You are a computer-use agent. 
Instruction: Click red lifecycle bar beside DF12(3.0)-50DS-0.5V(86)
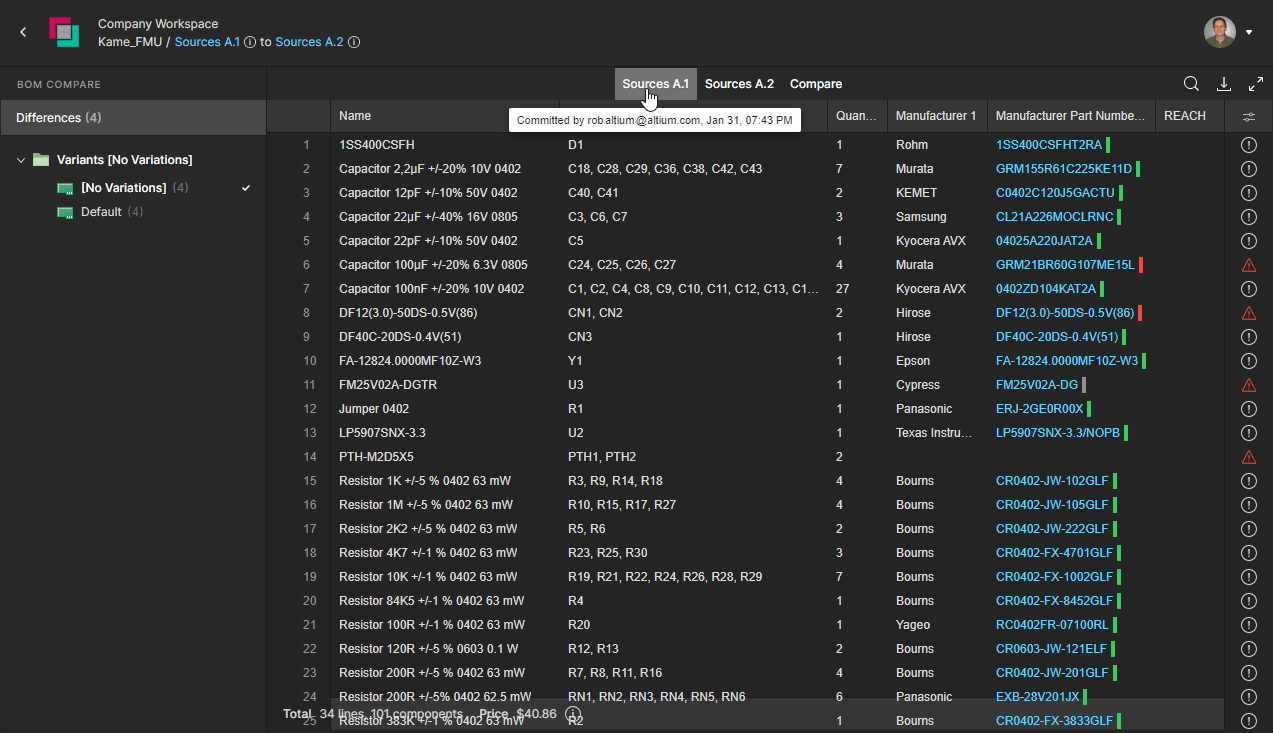(x=1140, y=313)
